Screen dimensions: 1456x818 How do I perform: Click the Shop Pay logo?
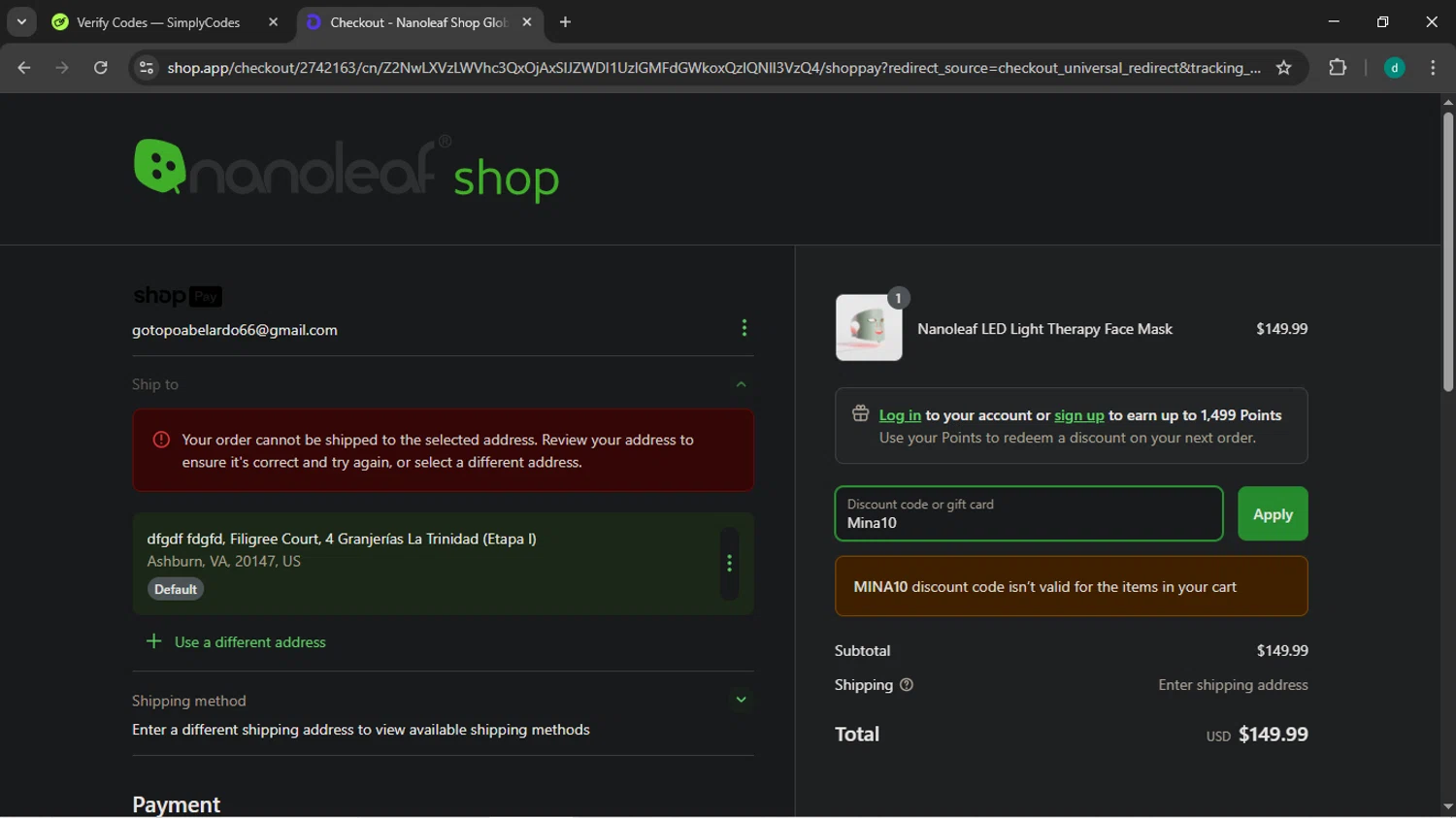click(x=178, y=296)
